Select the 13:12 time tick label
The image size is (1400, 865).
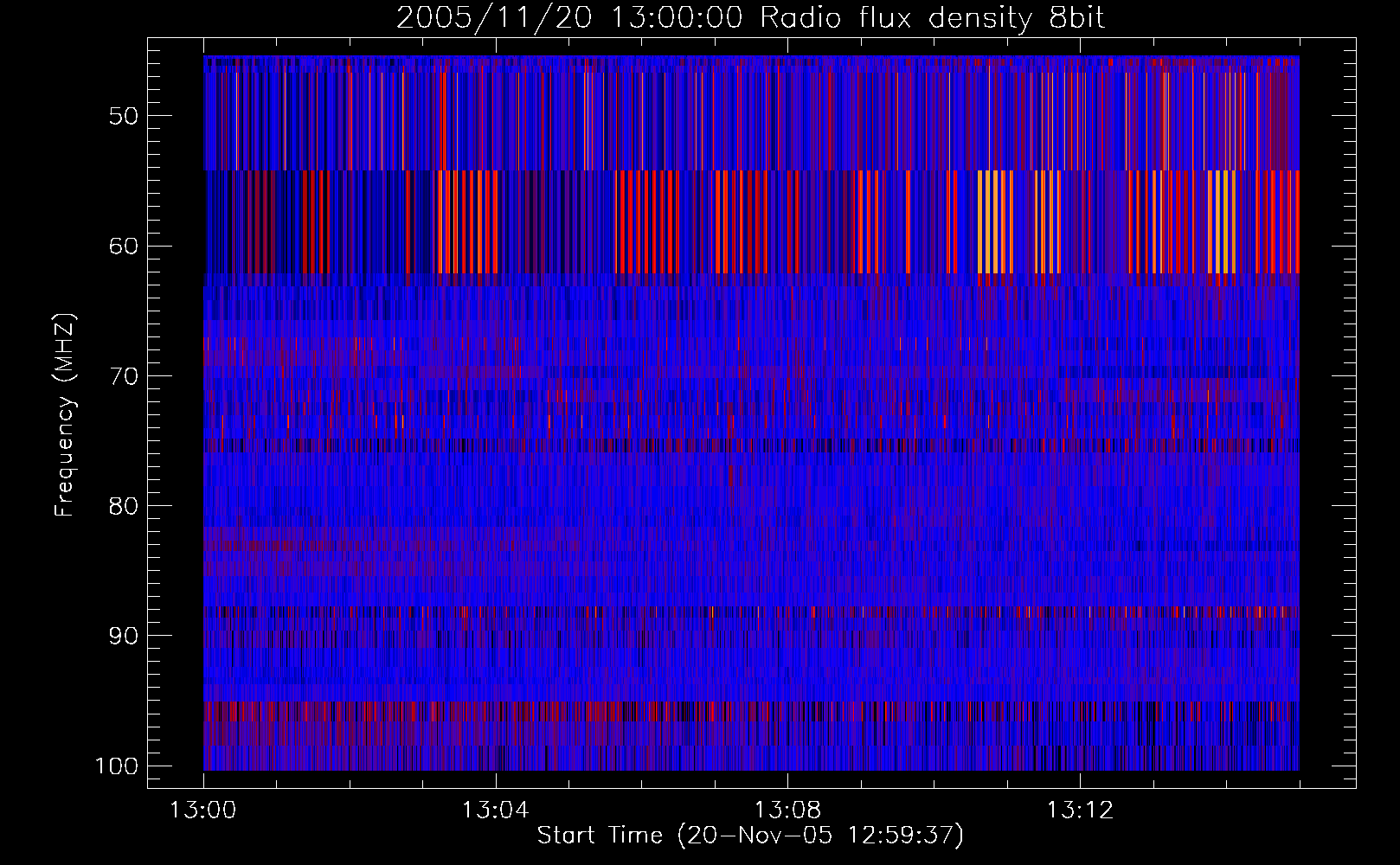[1079, 811]
